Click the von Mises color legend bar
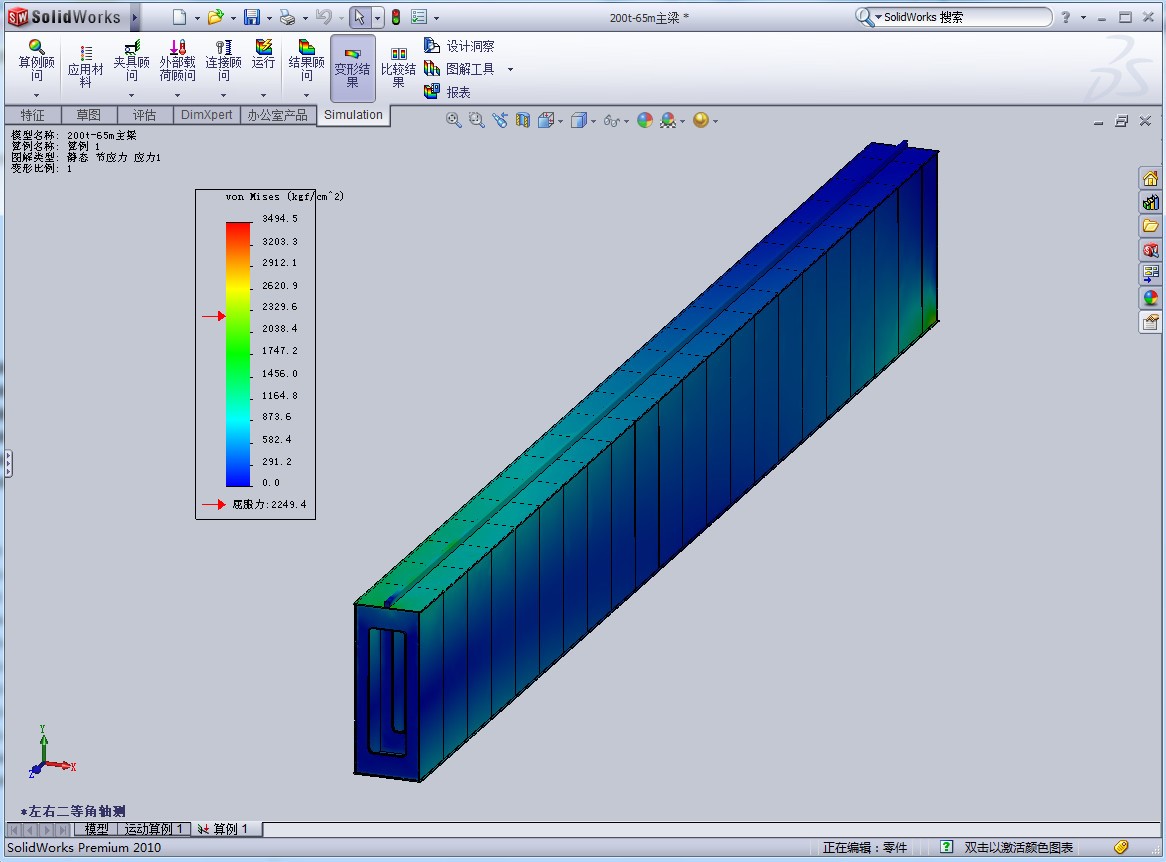The image size is (1166, 862). (237, 353)
